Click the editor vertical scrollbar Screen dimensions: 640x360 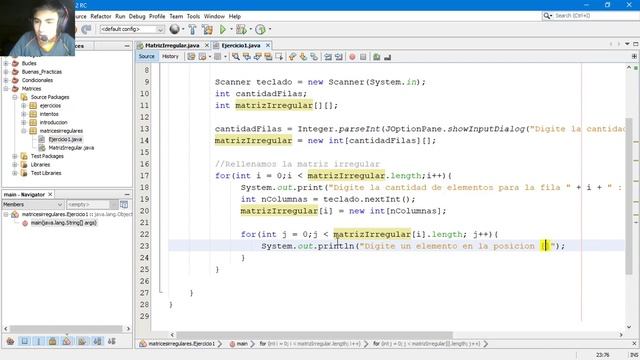tap(629, 196)
